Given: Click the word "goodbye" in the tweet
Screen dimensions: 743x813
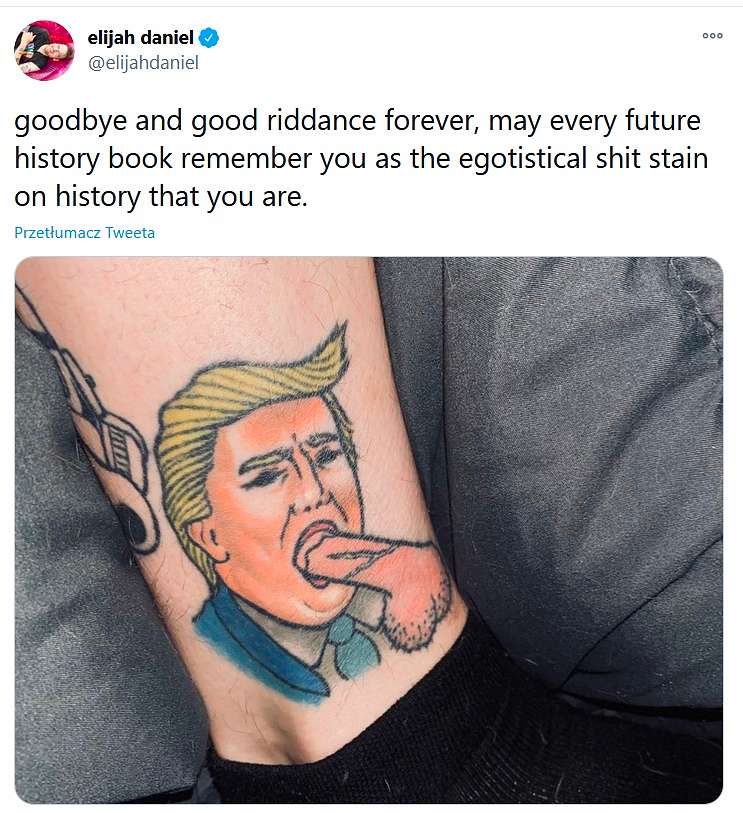Looking at the screenshot, I should pos(71,121).
